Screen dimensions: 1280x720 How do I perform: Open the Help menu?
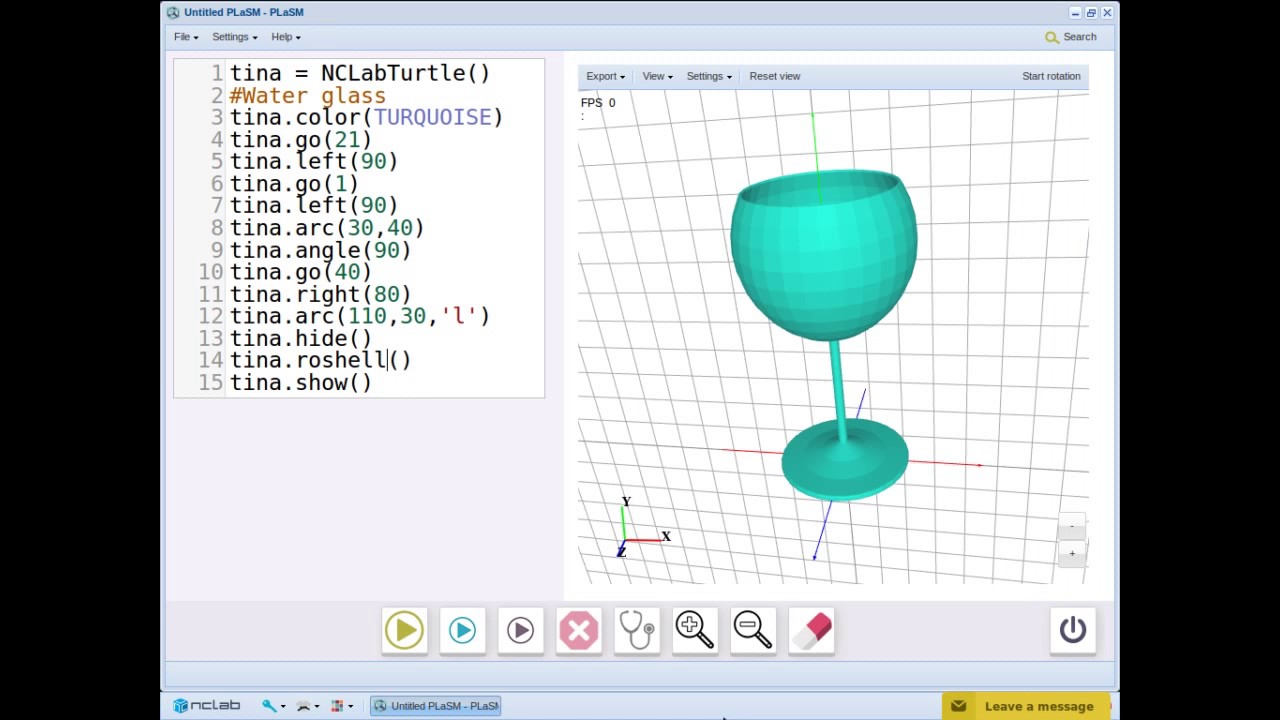coord(285,37)
